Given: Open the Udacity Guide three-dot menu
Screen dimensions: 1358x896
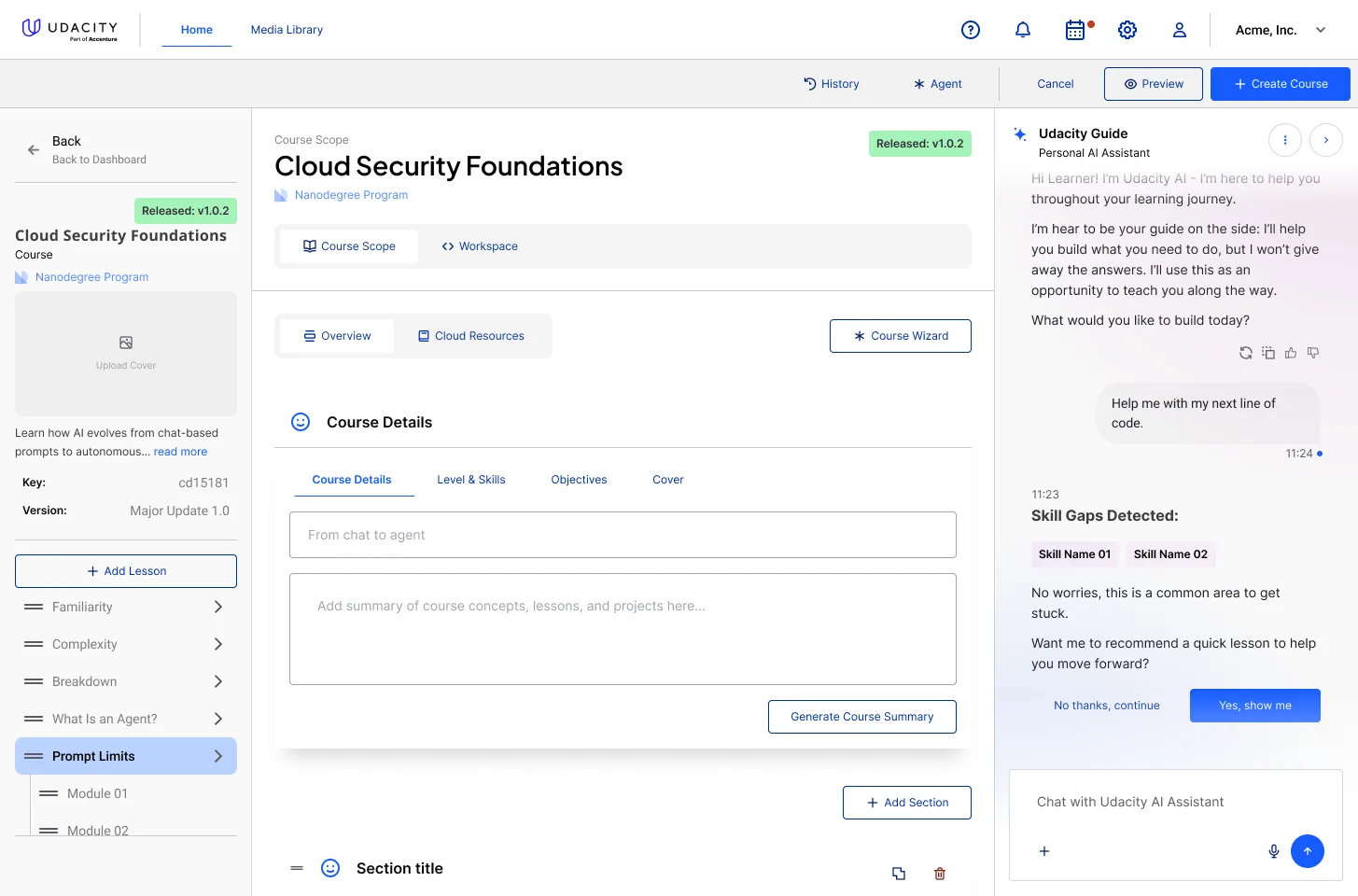Looking at the screenshot, I should pos(1285,140).
